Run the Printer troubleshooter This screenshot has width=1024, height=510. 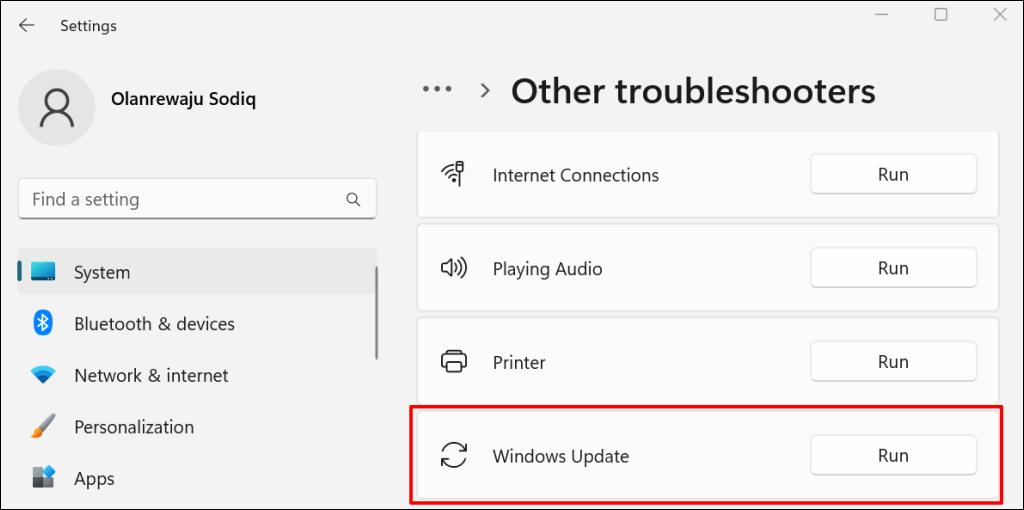tap(892, 362)
